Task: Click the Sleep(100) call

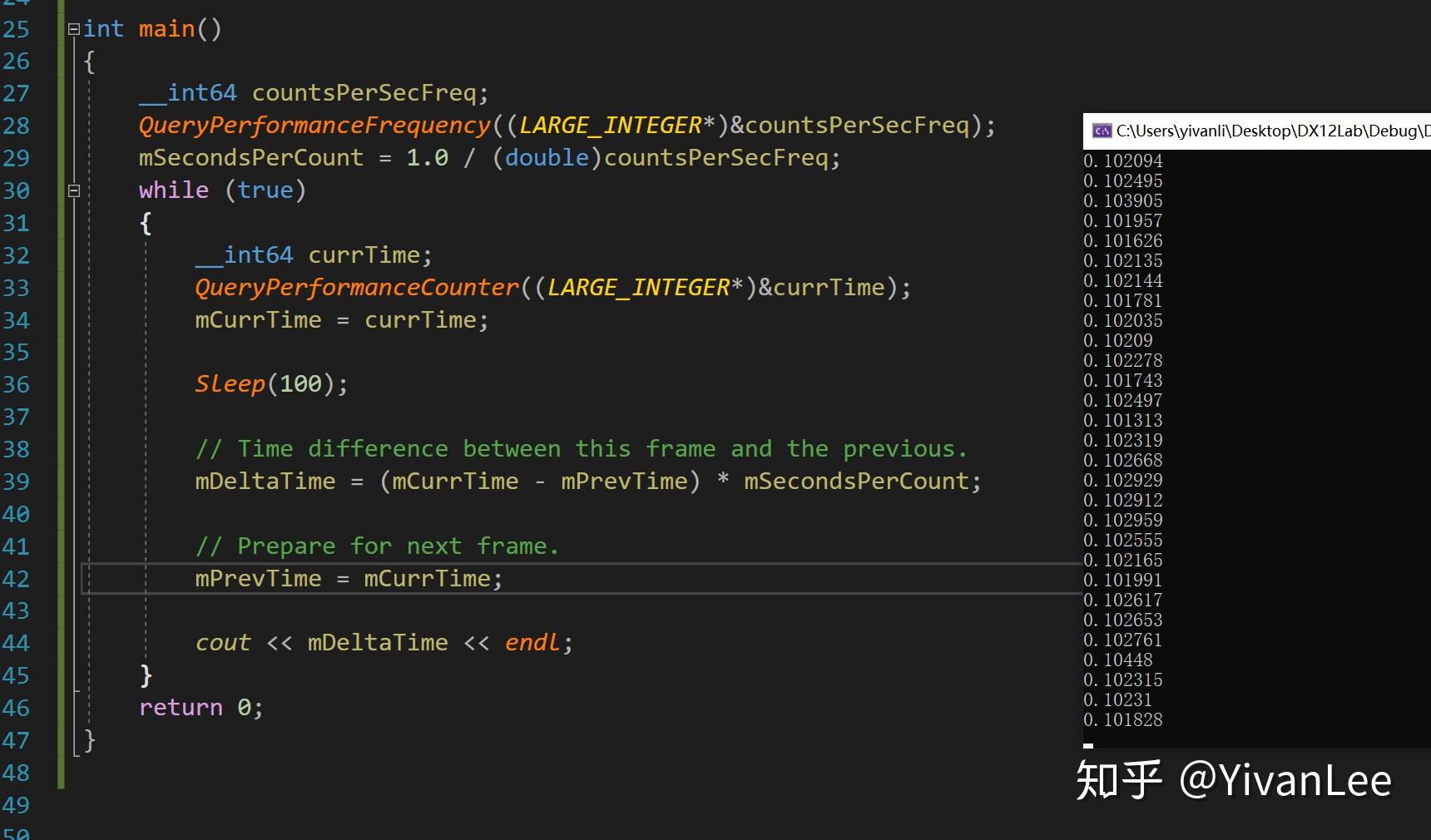Action: 271,384
